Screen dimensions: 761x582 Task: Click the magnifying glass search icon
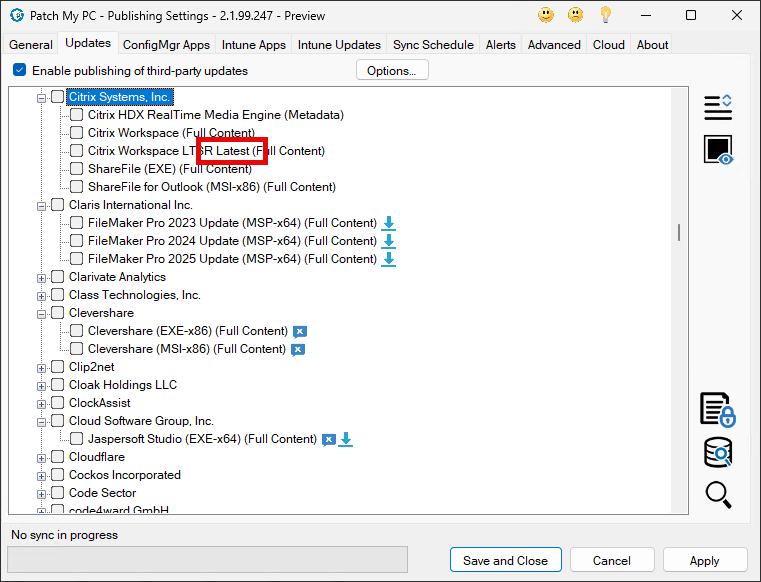718,495
